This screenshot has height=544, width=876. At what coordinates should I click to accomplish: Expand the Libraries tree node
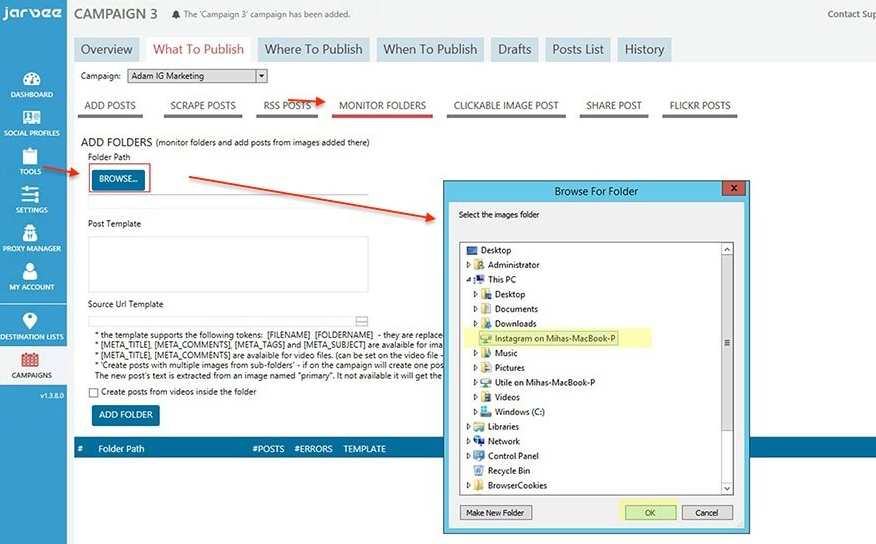click(x=469, y=427)
